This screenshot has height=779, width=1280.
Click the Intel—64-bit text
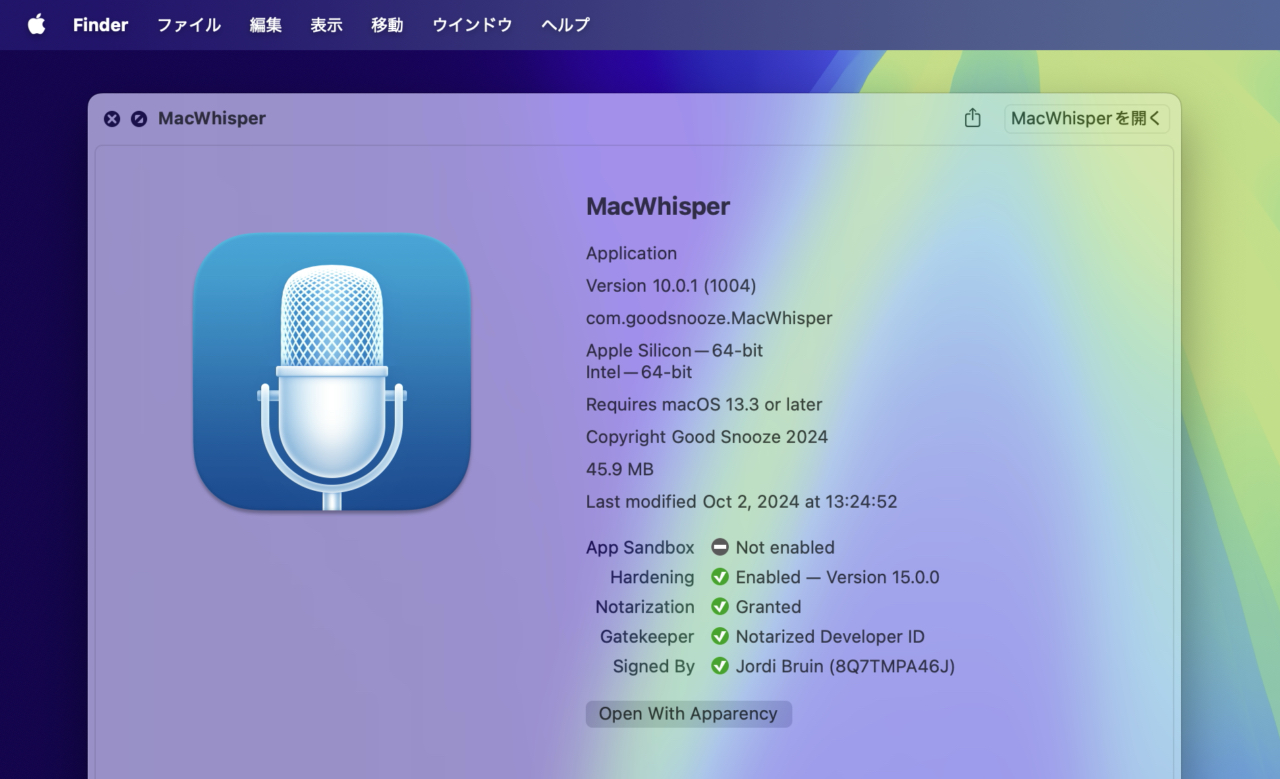pyautogui.click(x=639, y=372)
